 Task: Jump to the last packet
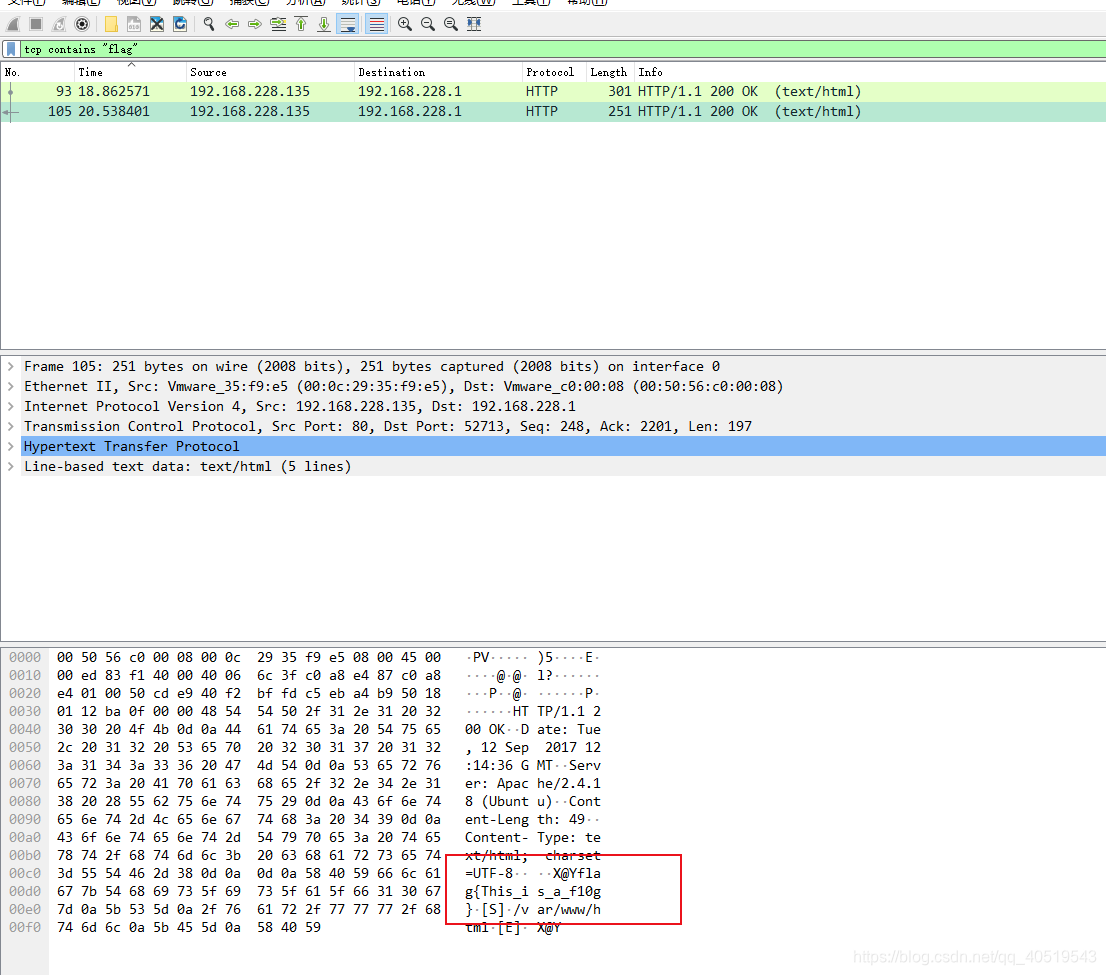[x=324, y=25]
